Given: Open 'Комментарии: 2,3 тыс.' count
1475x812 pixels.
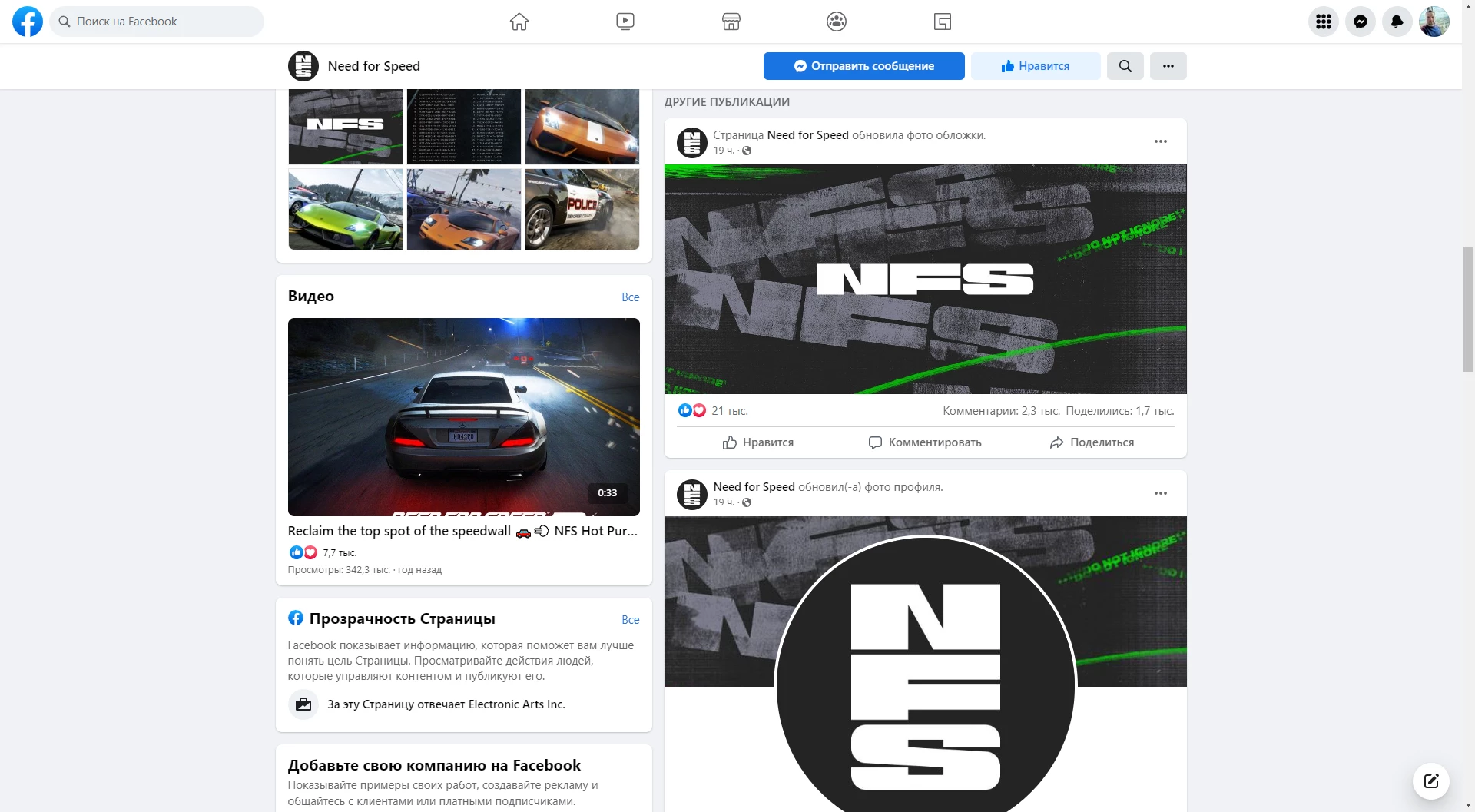Looking at the screenshot, I should pyautogui.click(x=1001, y=411).
